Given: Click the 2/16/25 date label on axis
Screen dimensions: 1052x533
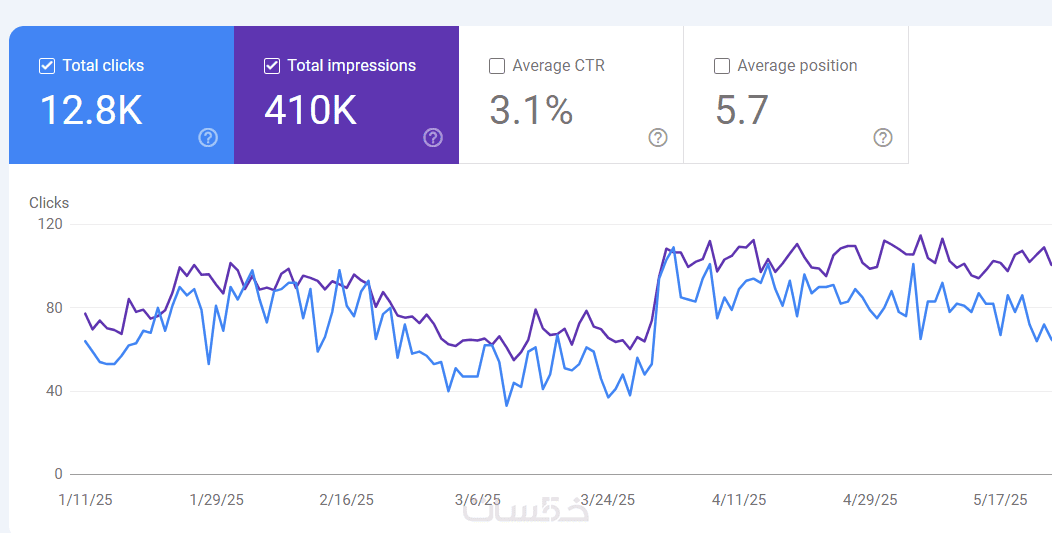Looking at the screenshot, I should (x=347, y=500).
